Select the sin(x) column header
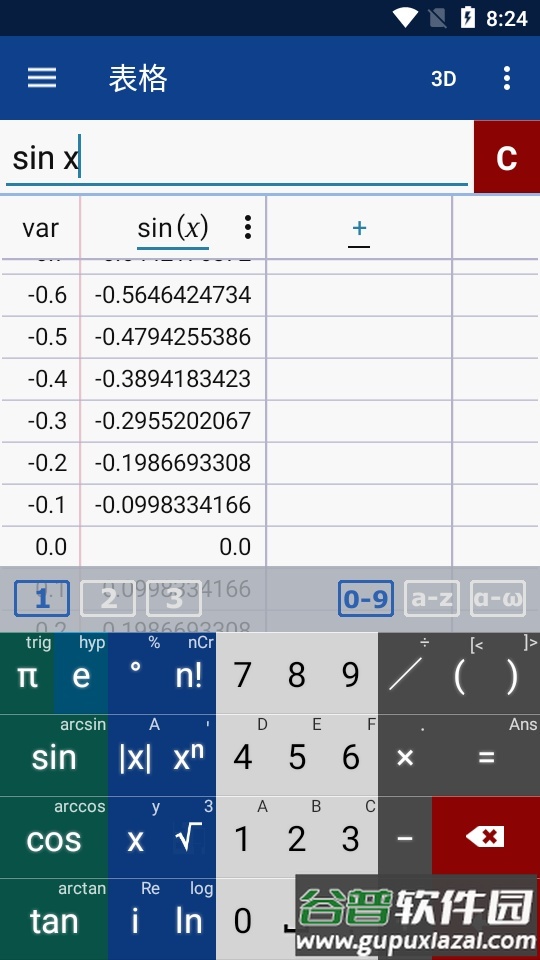Viewport: 540px width, 960px height. coord(173,228)
